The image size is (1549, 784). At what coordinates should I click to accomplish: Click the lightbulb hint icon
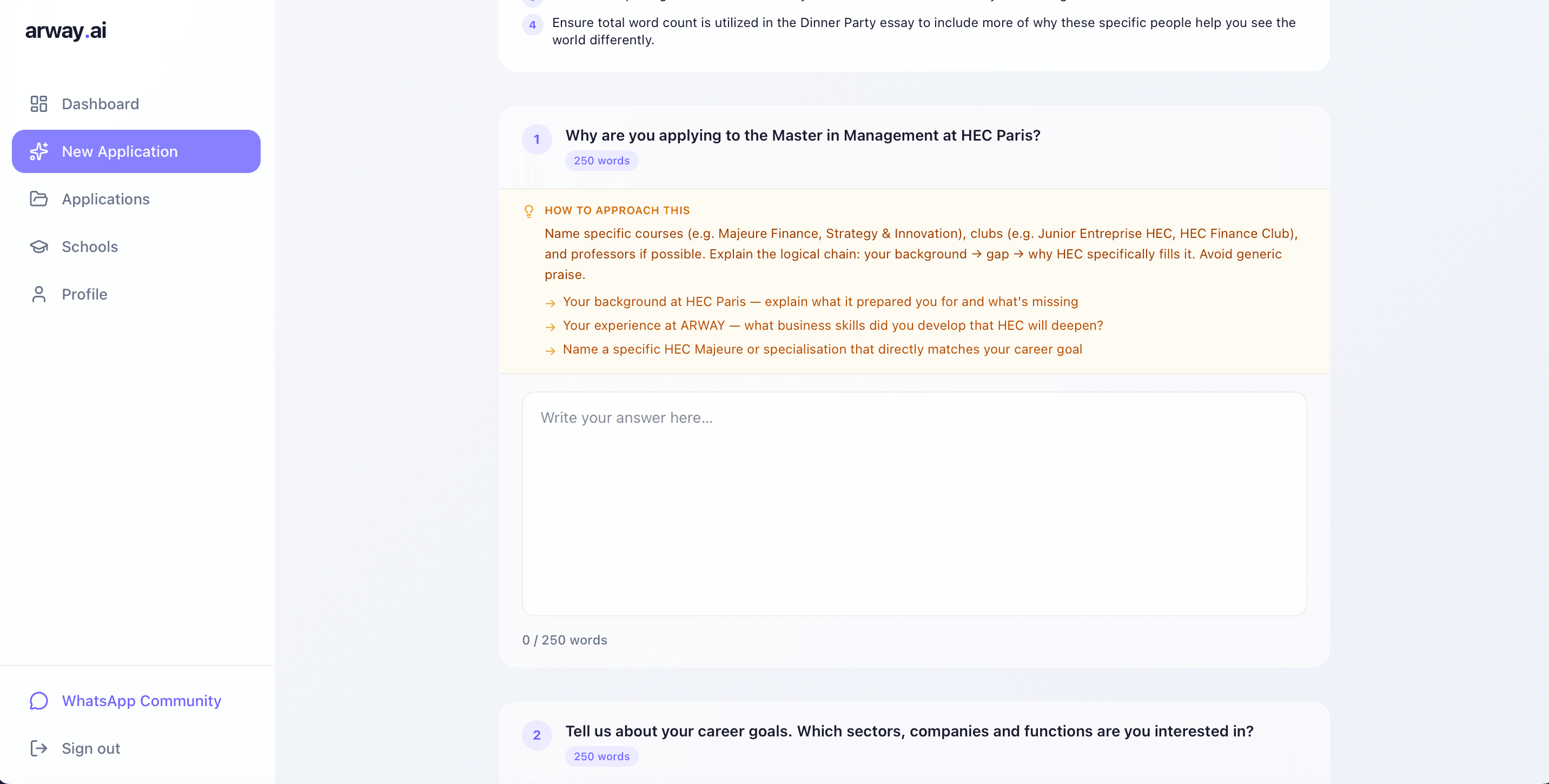click(528, 211)
